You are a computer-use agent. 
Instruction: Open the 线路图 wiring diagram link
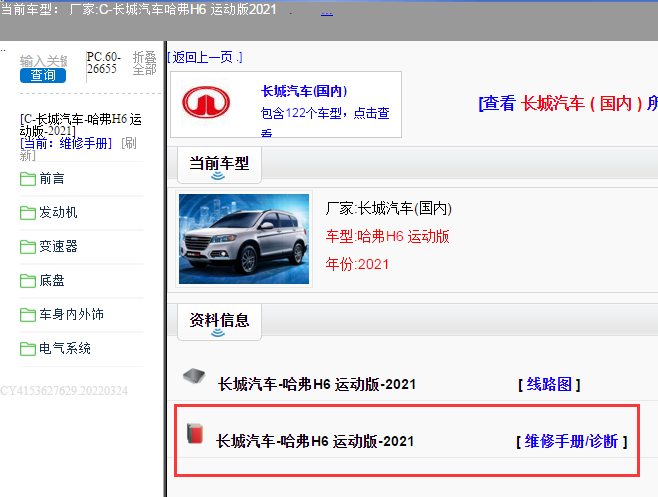coord(549,384)
